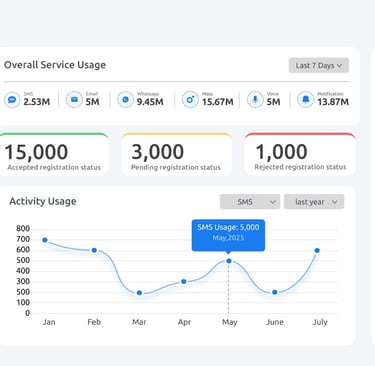Click the 5M Email value
The image size is (375, 366).
92,102
